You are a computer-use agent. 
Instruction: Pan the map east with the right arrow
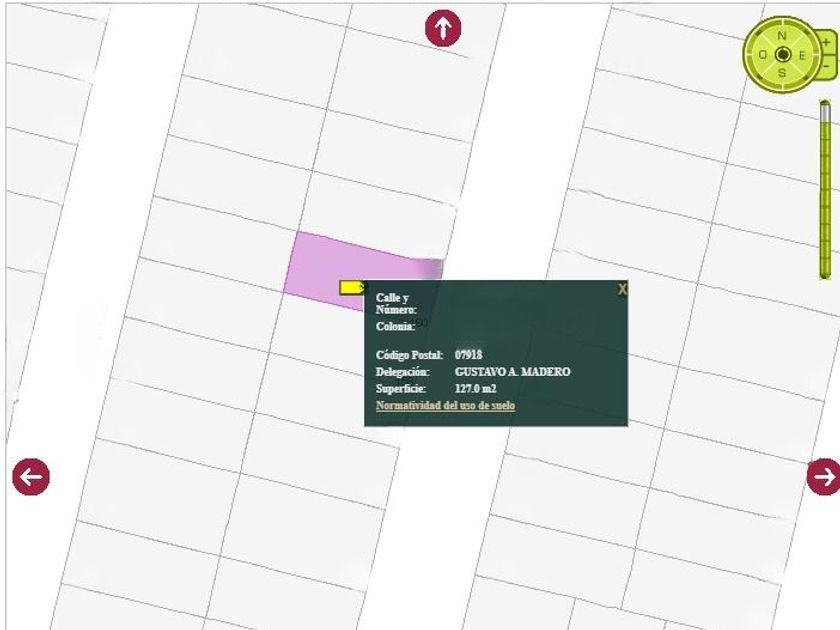[823, 476]
